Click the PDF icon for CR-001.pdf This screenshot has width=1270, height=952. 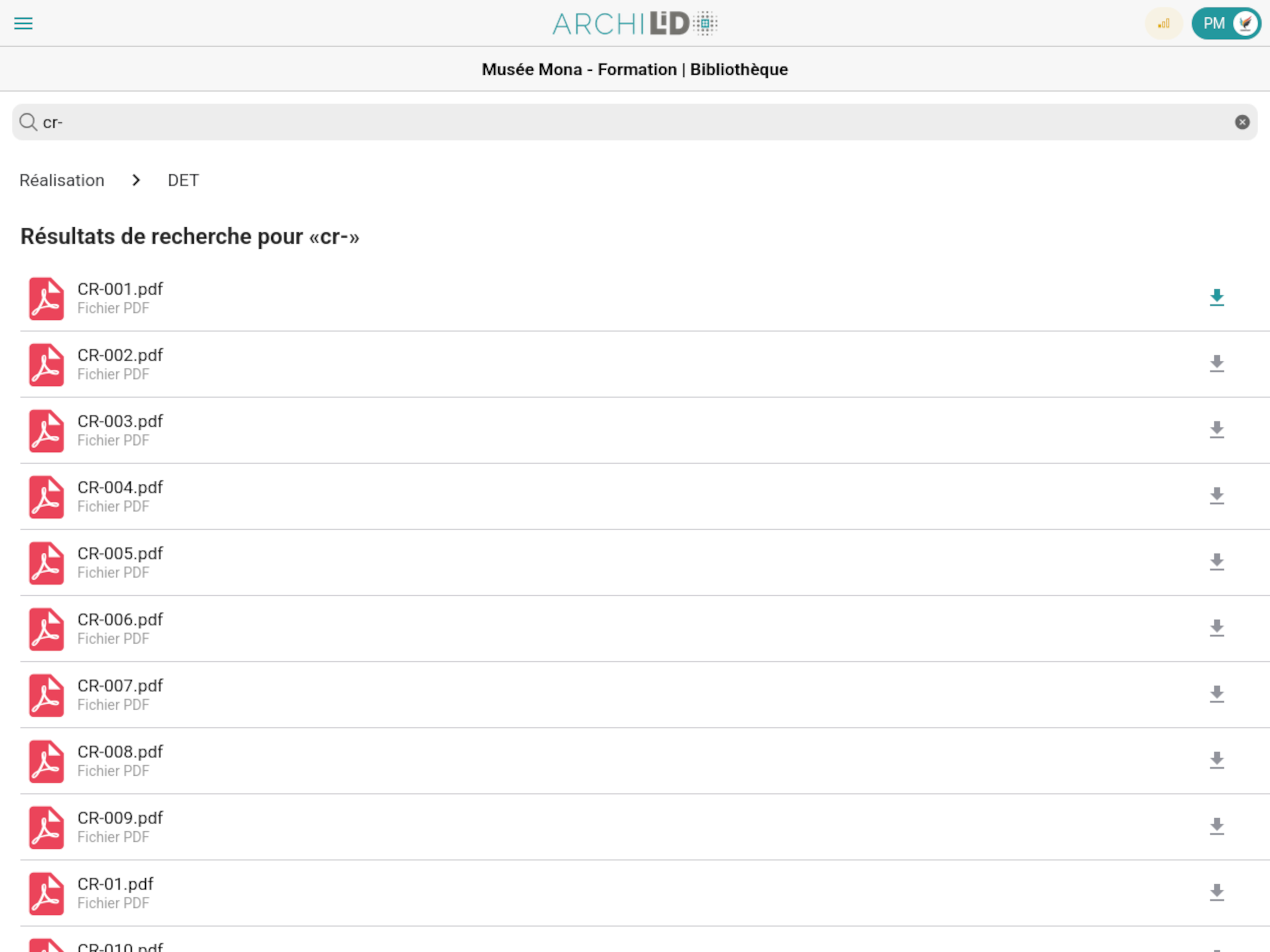point(46,298)
